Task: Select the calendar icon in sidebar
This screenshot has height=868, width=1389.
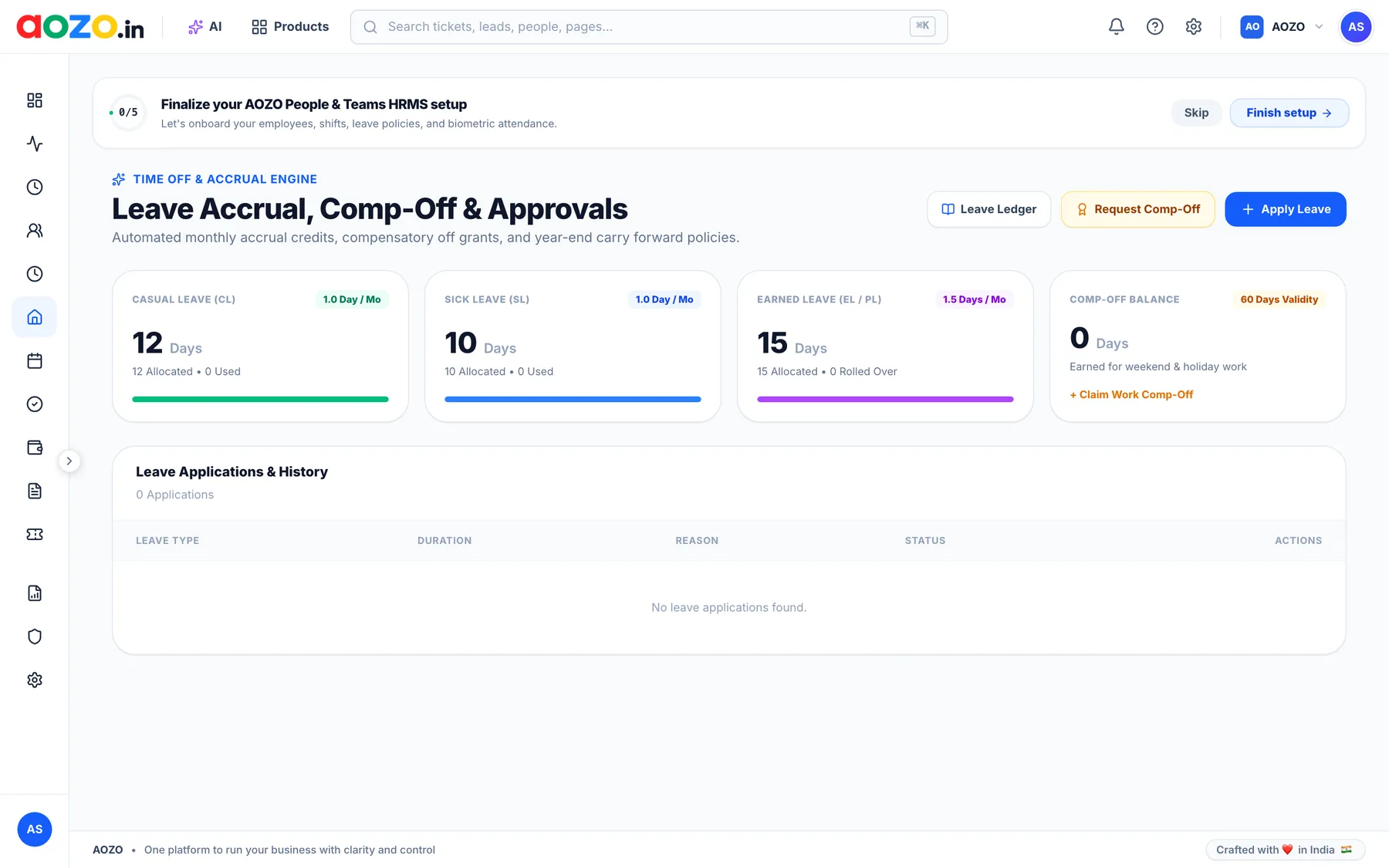Action: pyautogui.click(x=35, y=361)
